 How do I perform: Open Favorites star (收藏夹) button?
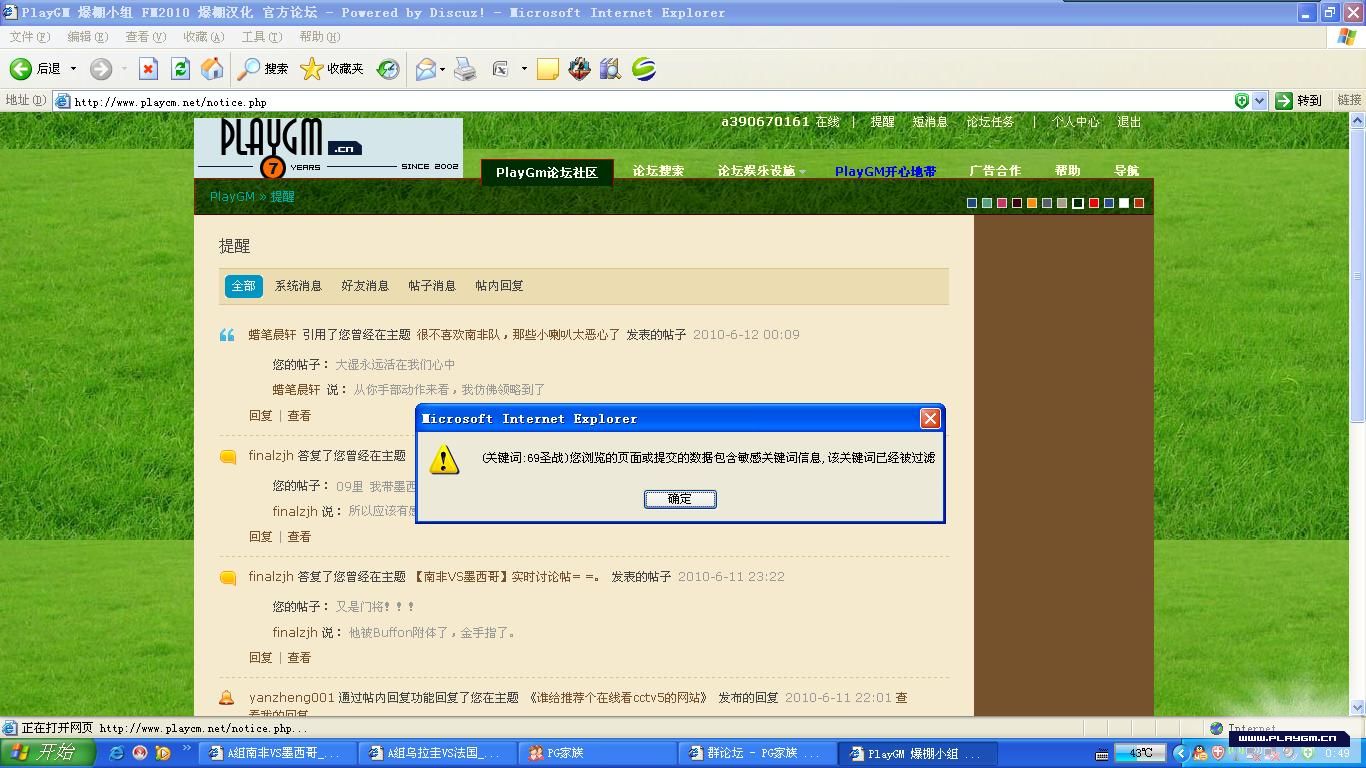[332, 69]
